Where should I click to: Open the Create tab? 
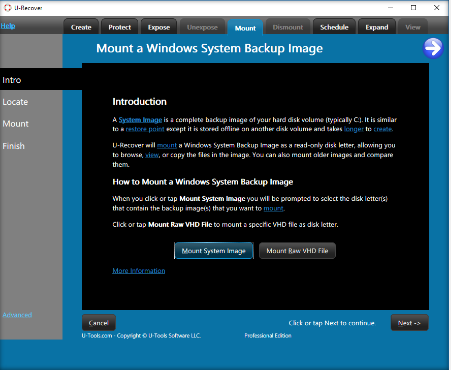pos(81,27)
